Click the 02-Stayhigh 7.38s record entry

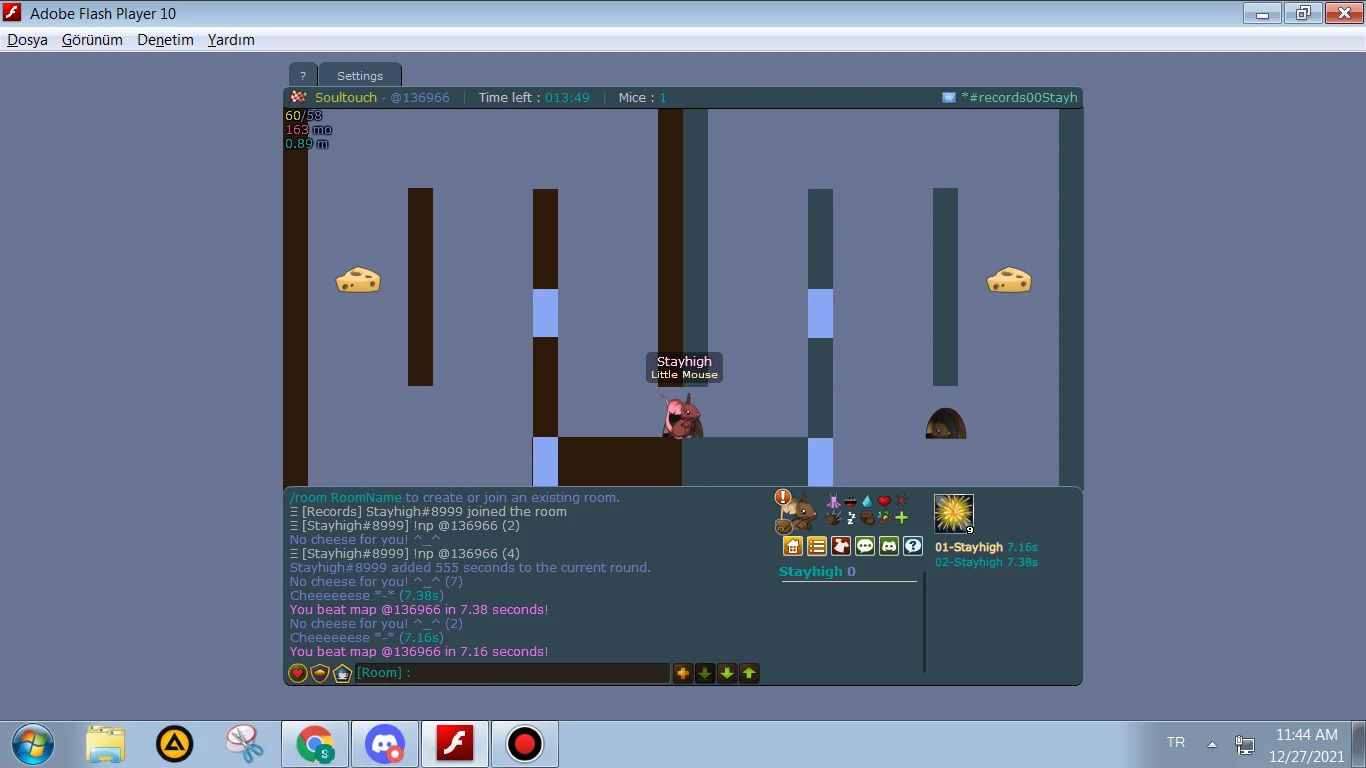(x=986, y=562)
